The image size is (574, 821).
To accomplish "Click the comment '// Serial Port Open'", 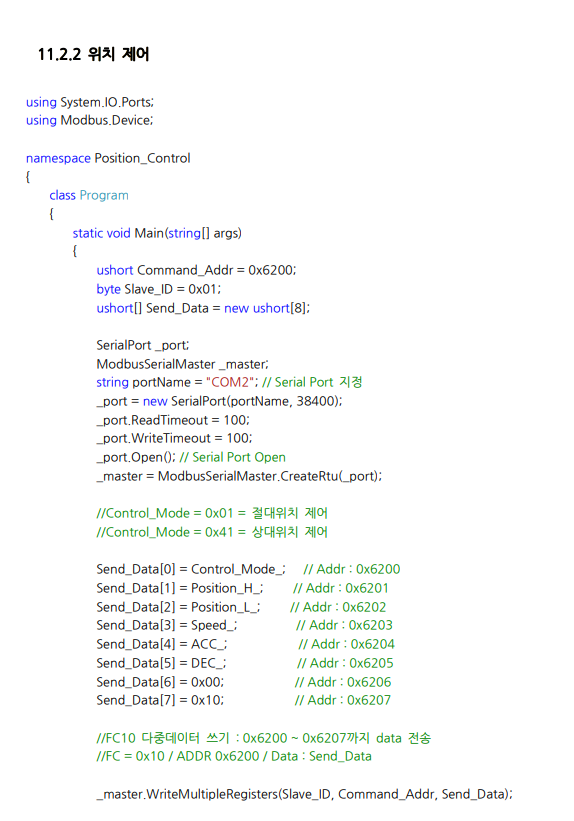I will coord(233,457).
